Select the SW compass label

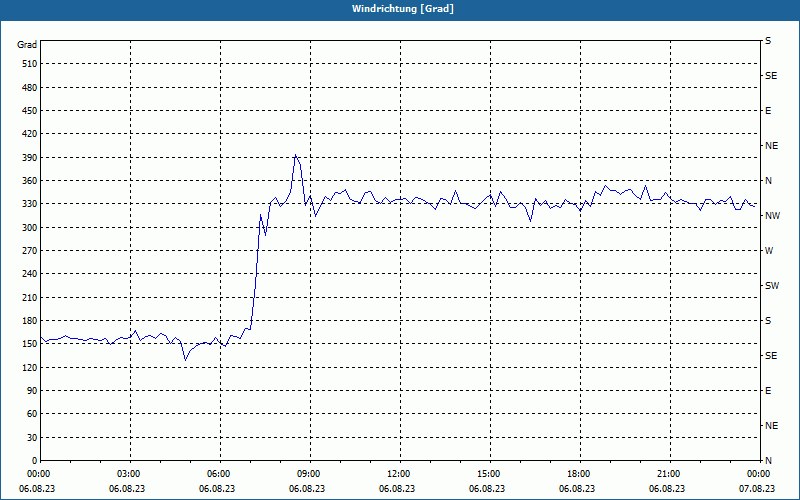coord(772,286)
